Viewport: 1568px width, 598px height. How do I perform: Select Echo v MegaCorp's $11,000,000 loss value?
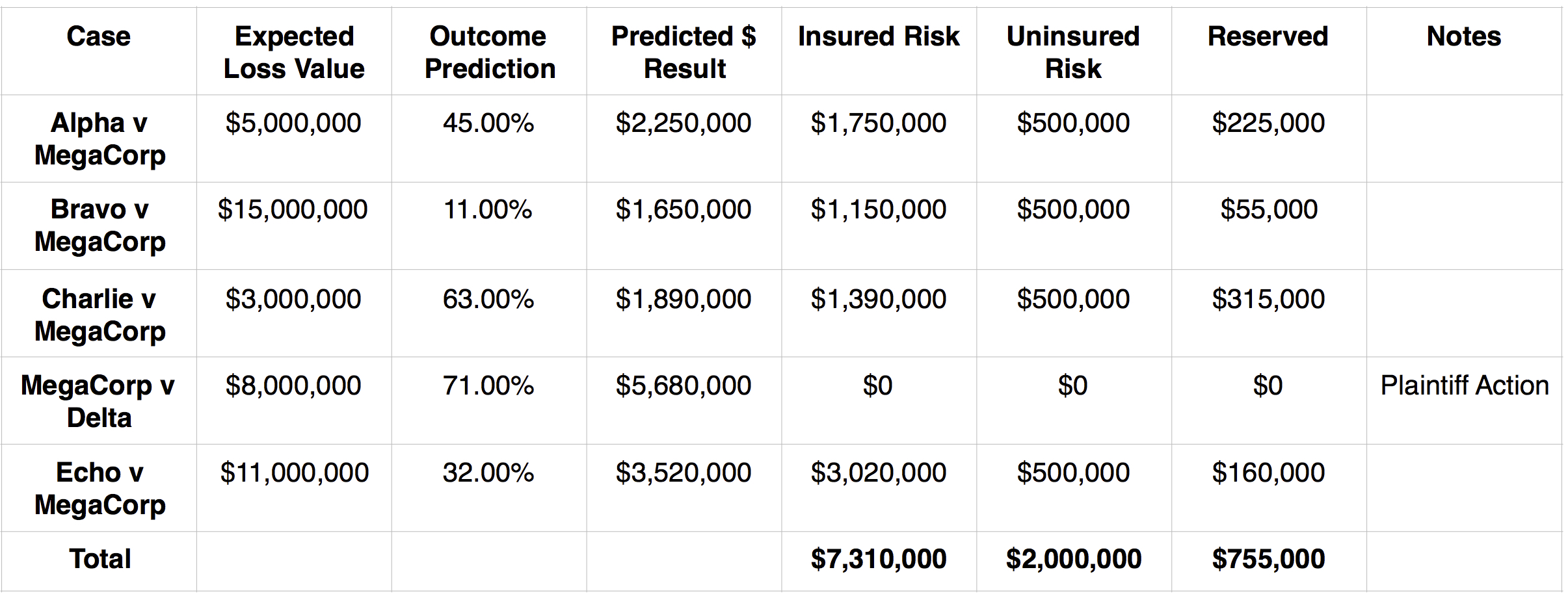294,473
